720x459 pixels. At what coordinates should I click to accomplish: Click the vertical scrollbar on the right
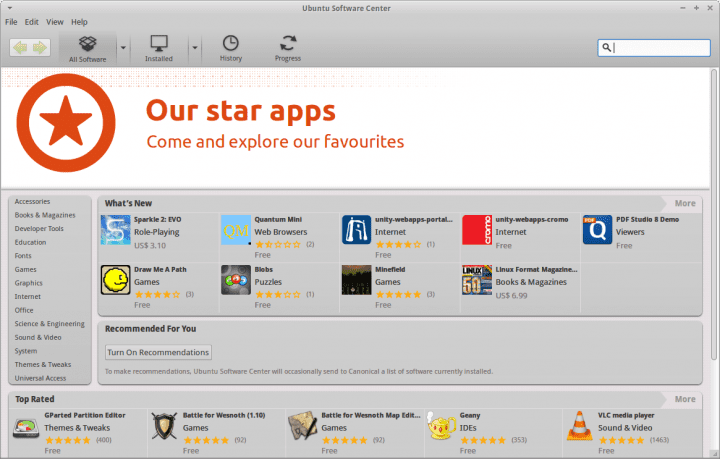coord(714,215)
